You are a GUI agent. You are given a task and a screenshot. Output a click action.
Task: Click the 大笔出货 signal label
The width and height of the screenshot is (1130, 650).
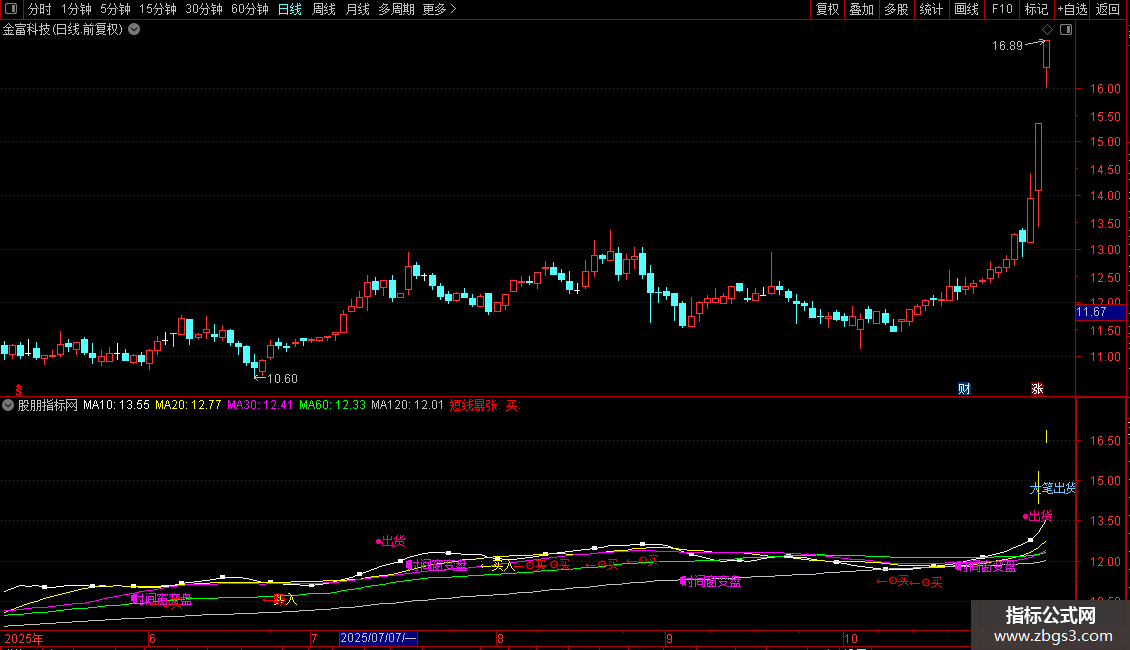point(1052,489)
